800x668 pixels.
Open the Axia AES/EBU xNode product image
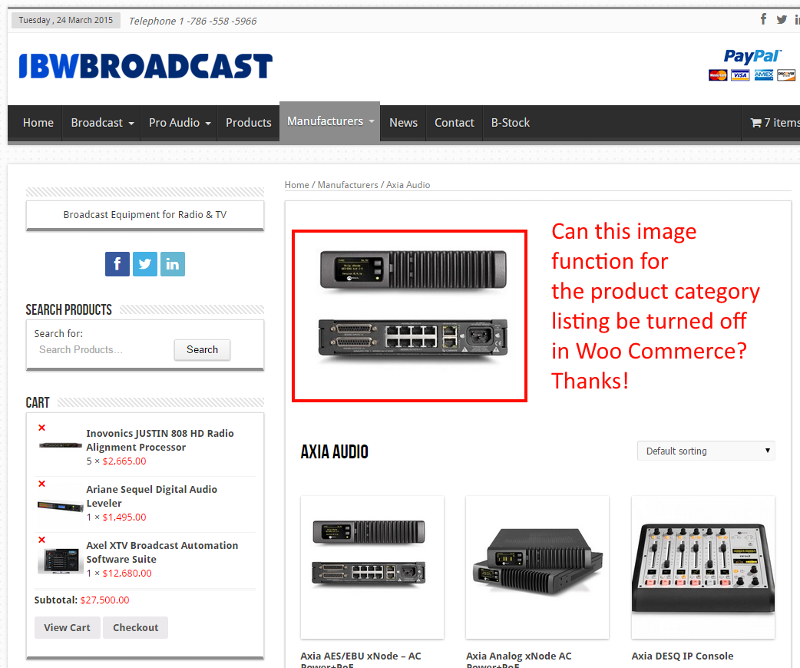(372, 567)
